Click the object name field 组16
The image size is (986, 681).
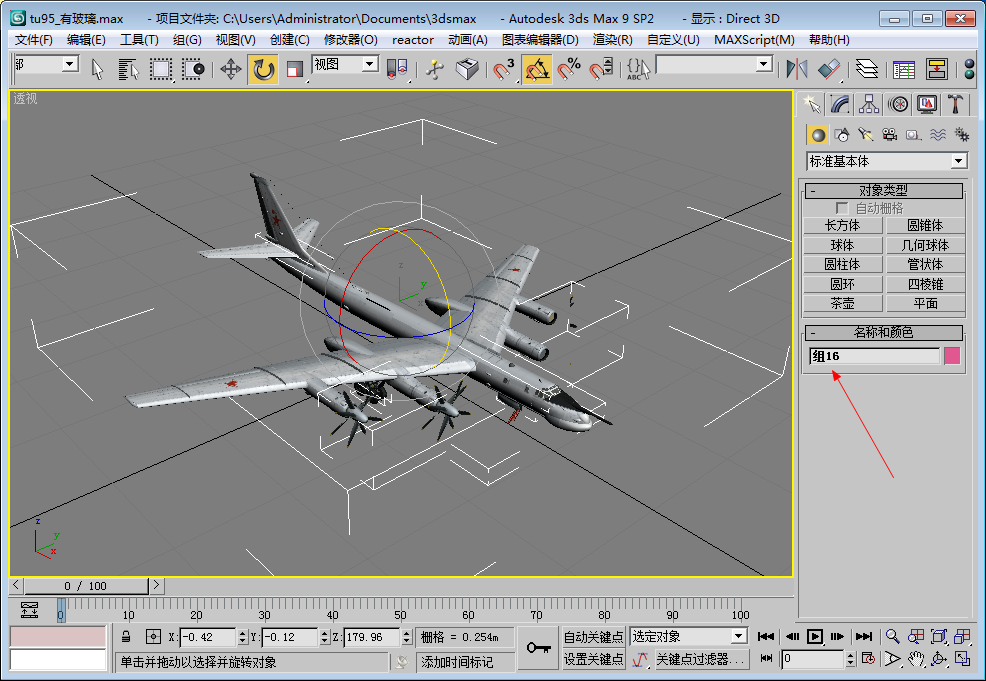[874, 356]
